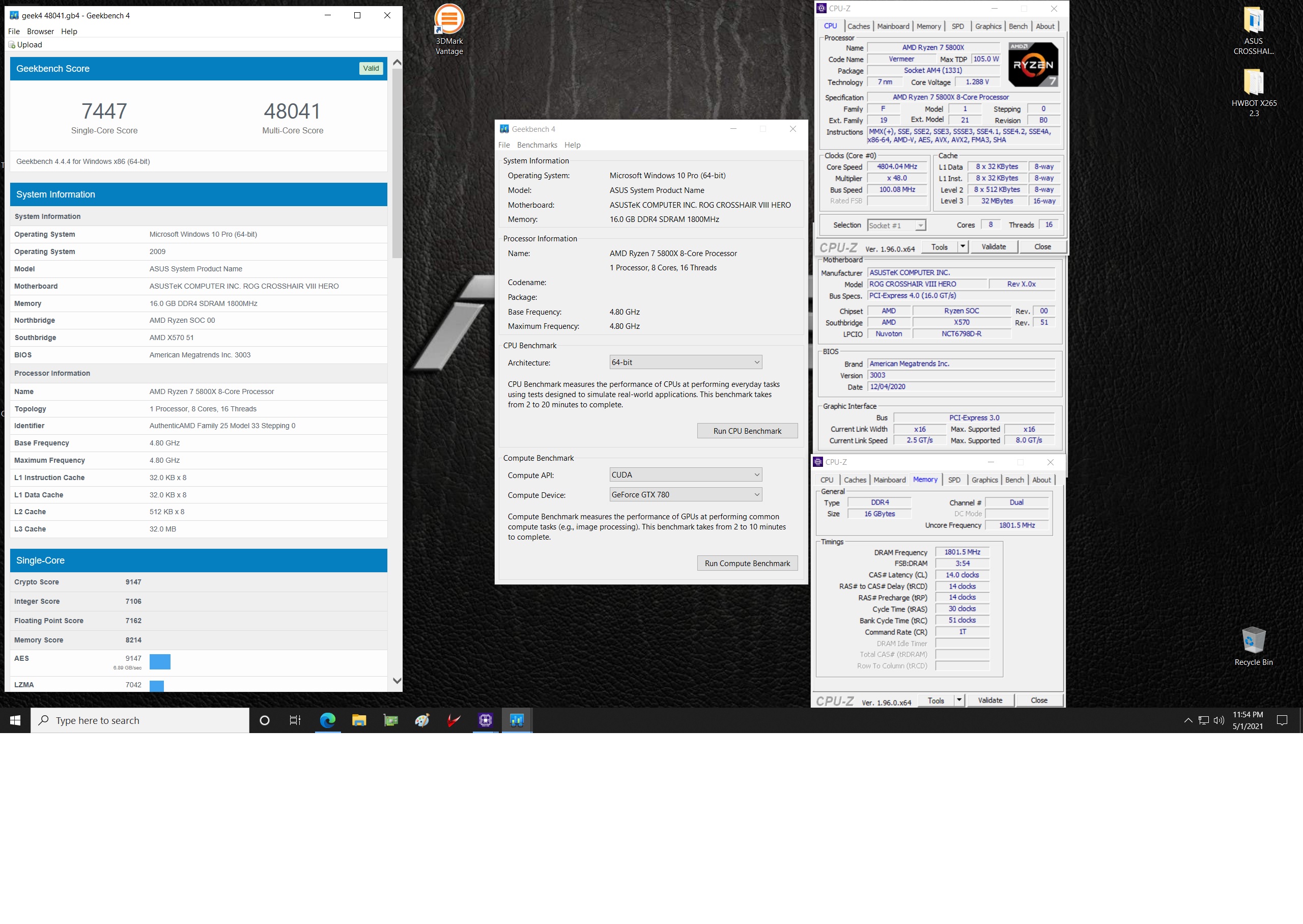
Task: Click the red swoosh icon on taskbar
Action: pyautogui.click(x=454, y=720)
